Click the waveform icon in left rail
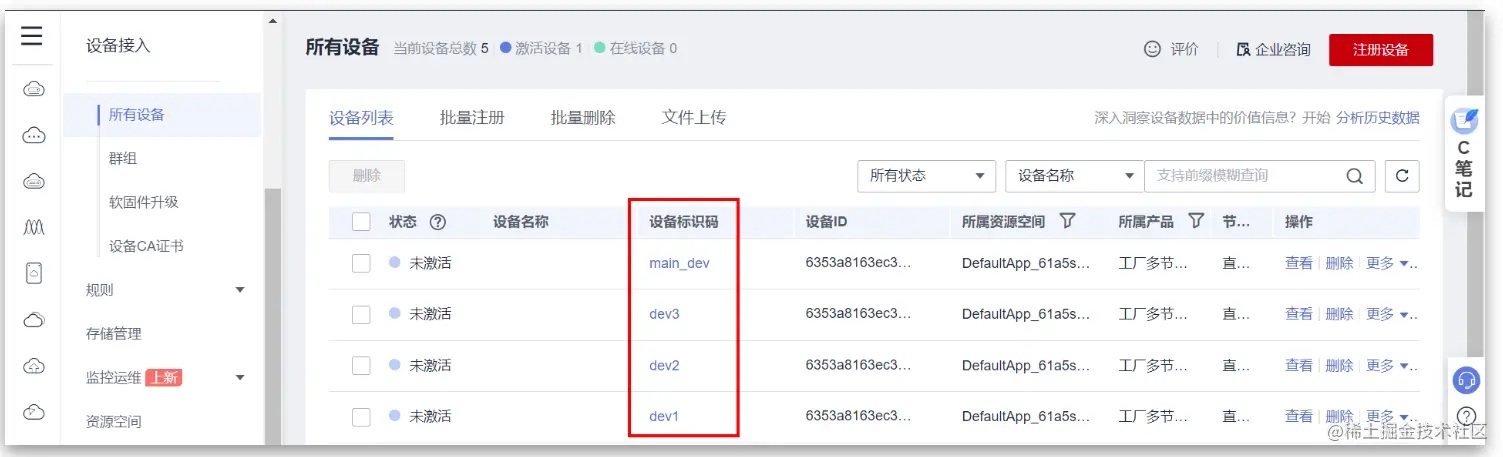 pyautogui.click(x=33, y=228)
